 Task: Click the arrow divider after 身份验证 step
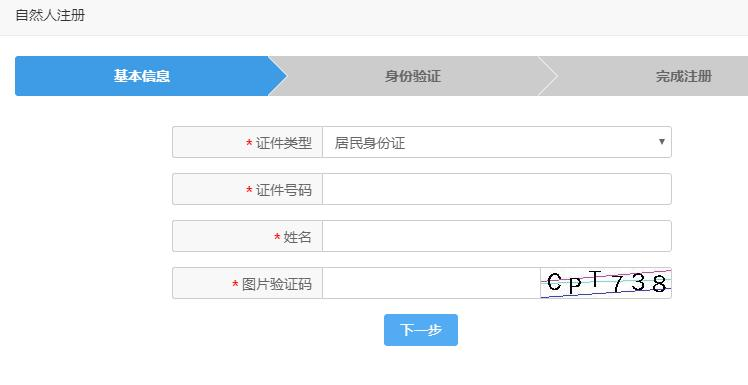point(548,76)
